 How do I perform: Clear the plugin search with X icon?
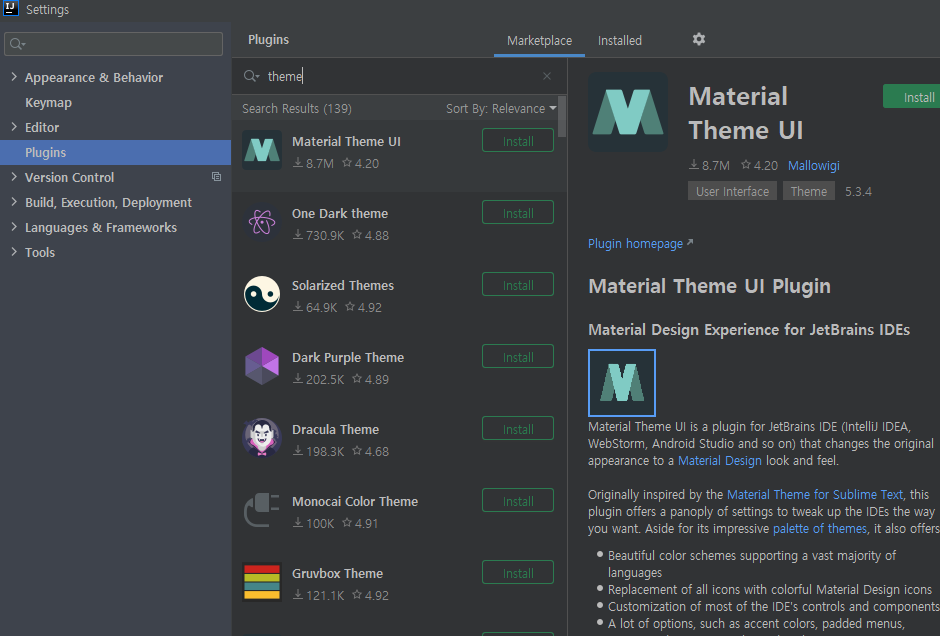(x=547, y=76)
